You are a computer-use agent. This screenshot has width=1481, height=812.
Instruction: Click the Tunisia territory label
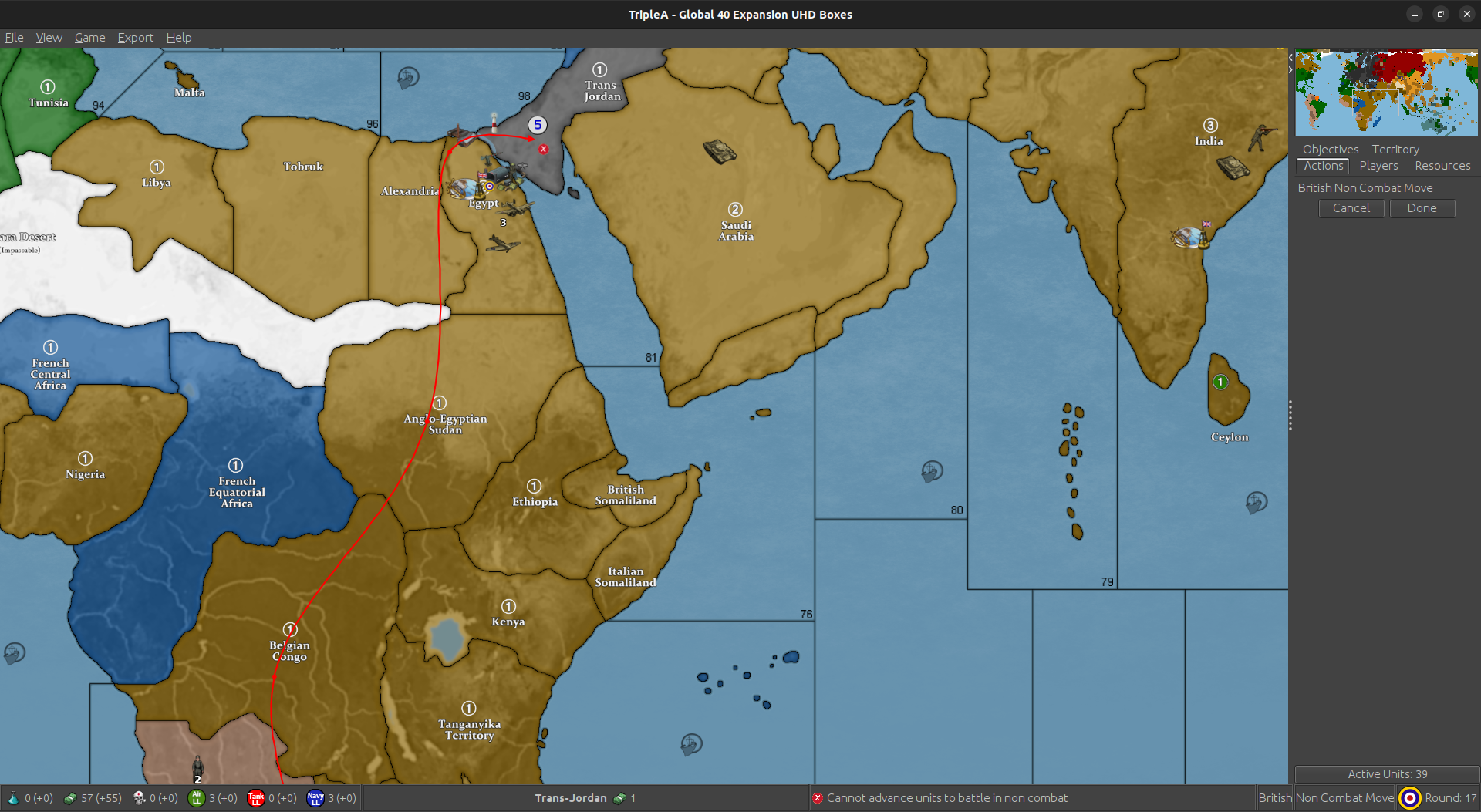(49, 103)
